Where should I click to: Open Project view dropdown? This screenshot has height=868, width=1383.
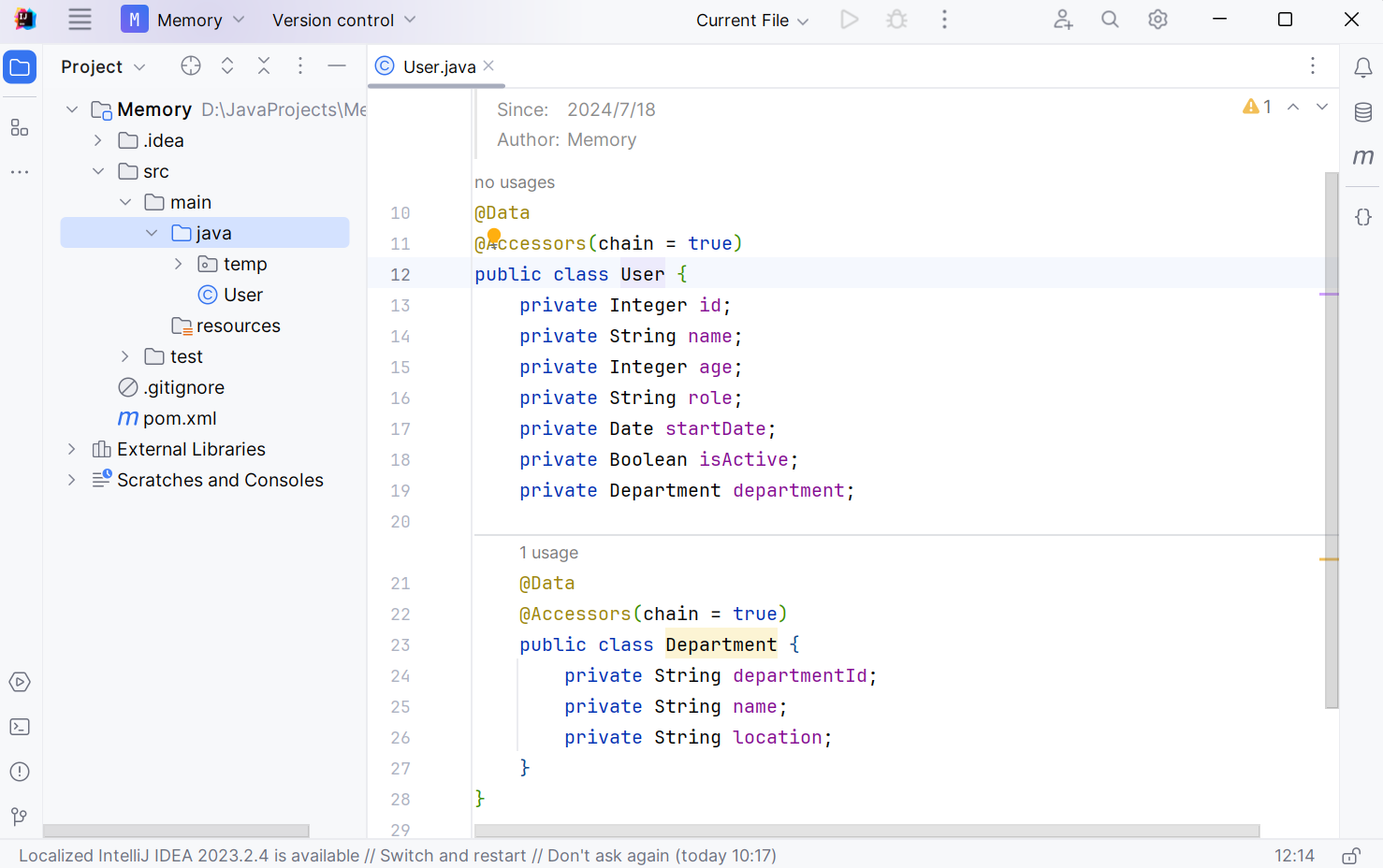click(x=104, y=66)
